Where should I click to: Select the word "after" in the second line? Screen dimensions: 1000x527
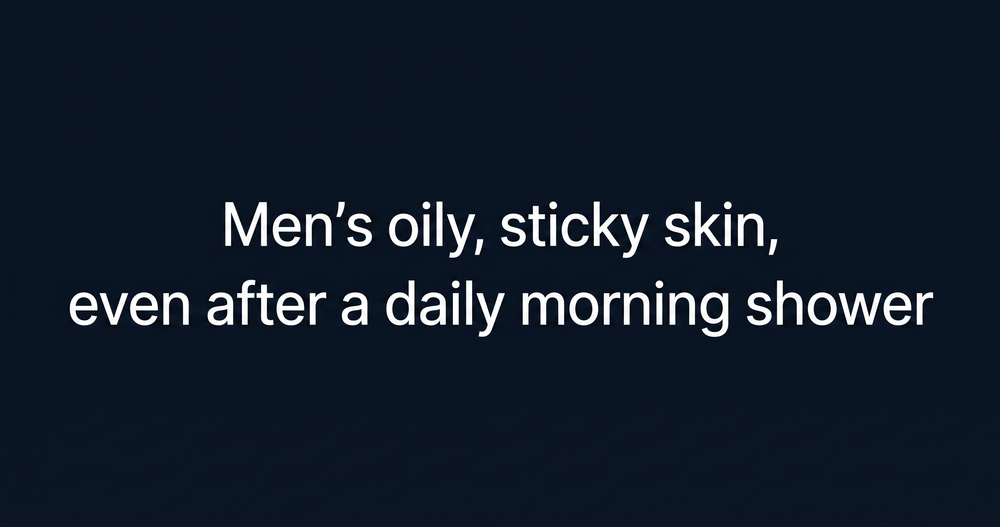(x=267, y=303)
